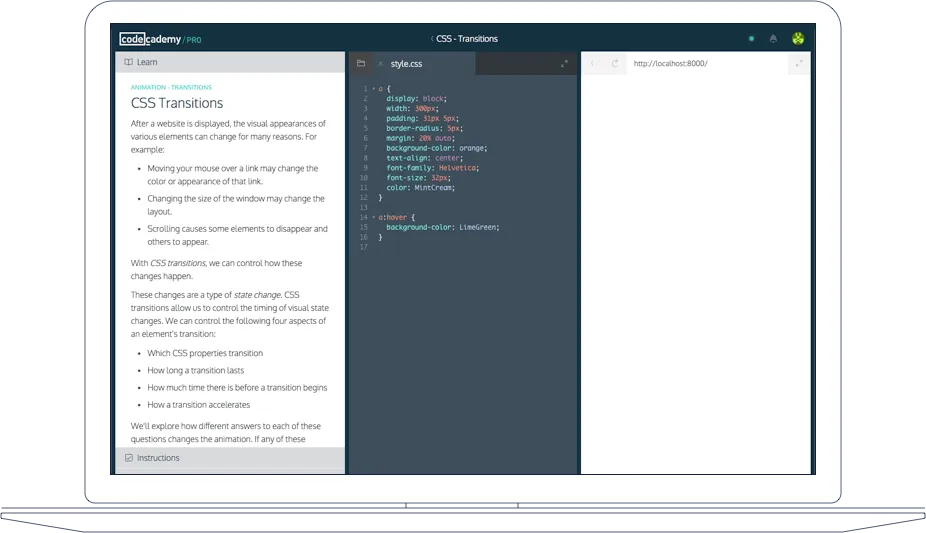Click bullet 'Changing the size of the window'

coord(236,205)
